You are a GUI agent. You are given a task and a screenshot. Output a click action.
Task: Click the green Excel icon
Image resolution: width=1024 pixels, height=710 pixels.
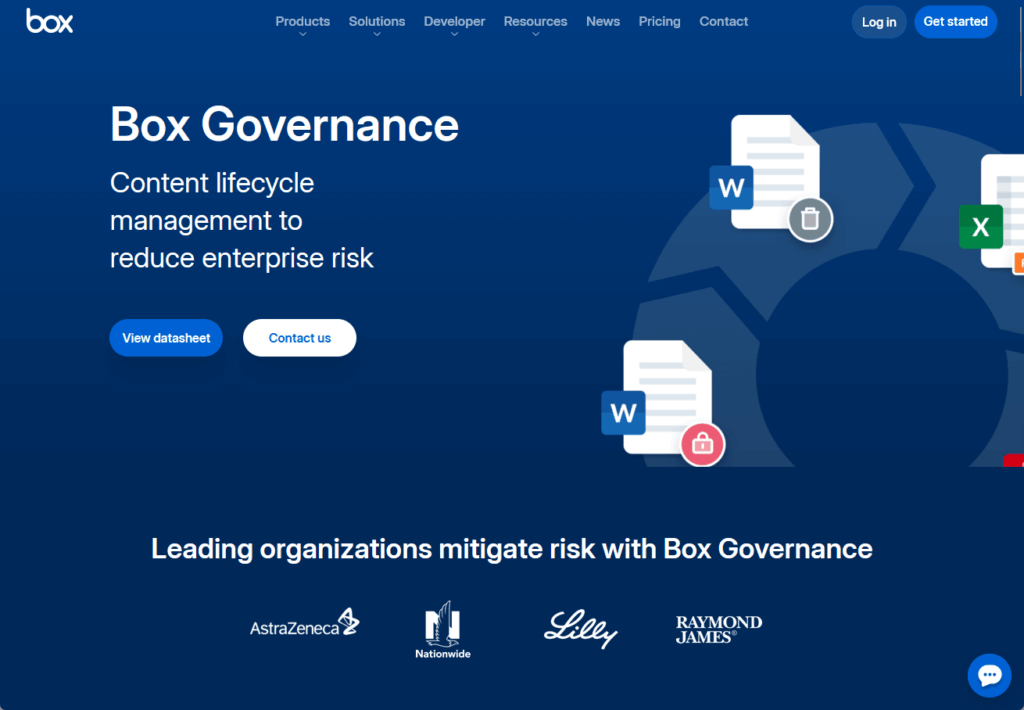pos(981,227)
